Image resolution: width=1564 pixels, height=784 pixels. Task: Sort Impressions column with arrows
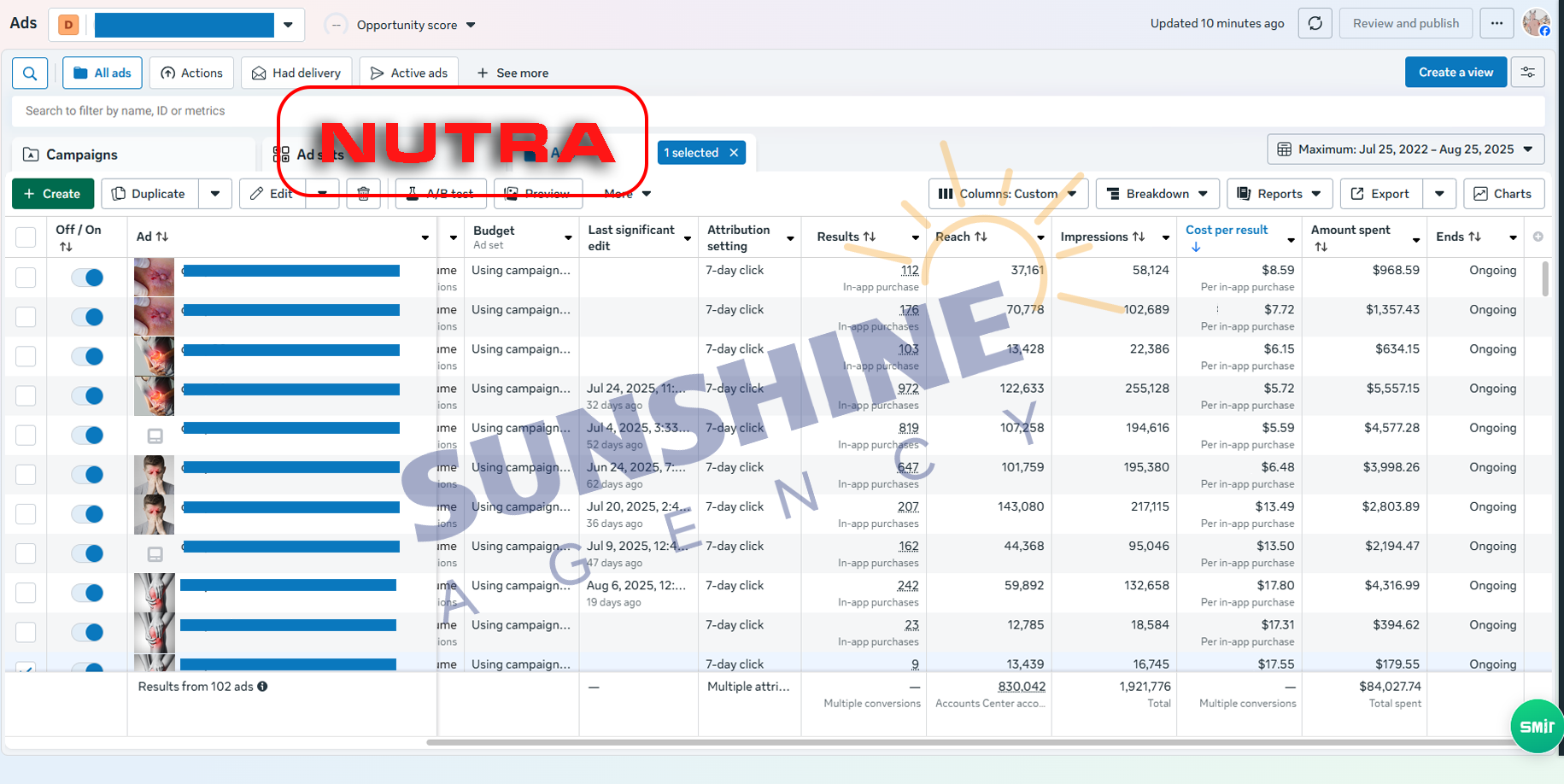[1138, 237]
